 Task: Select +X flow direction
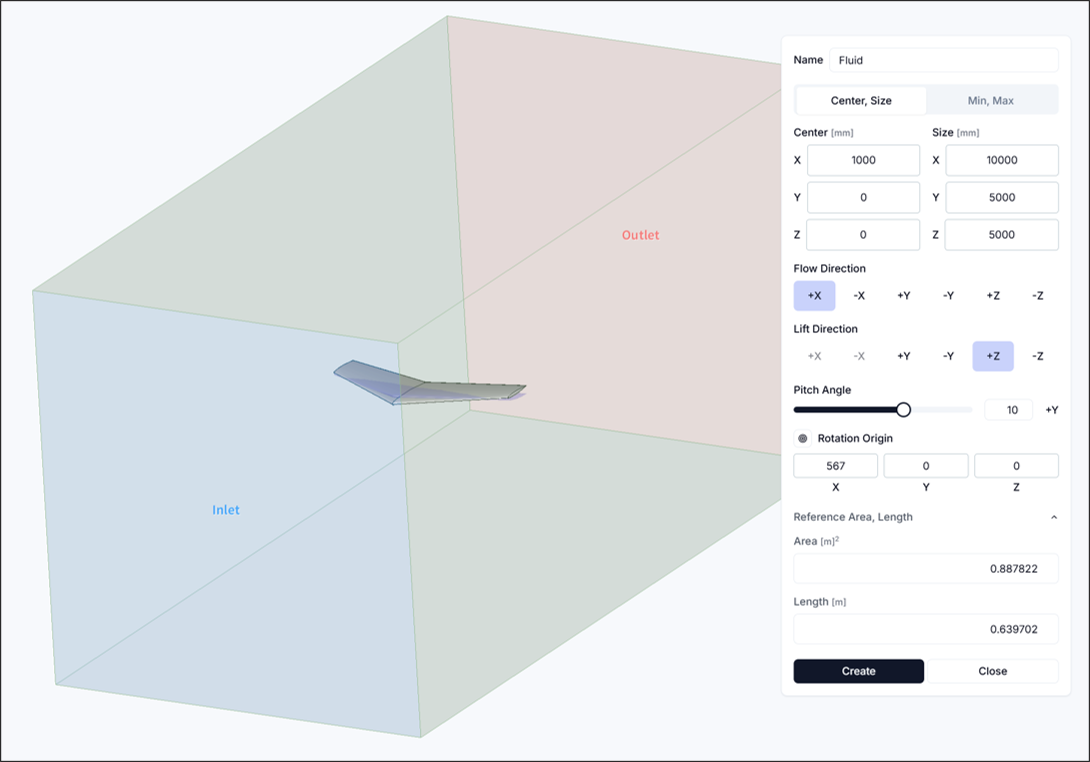(814, 296)
